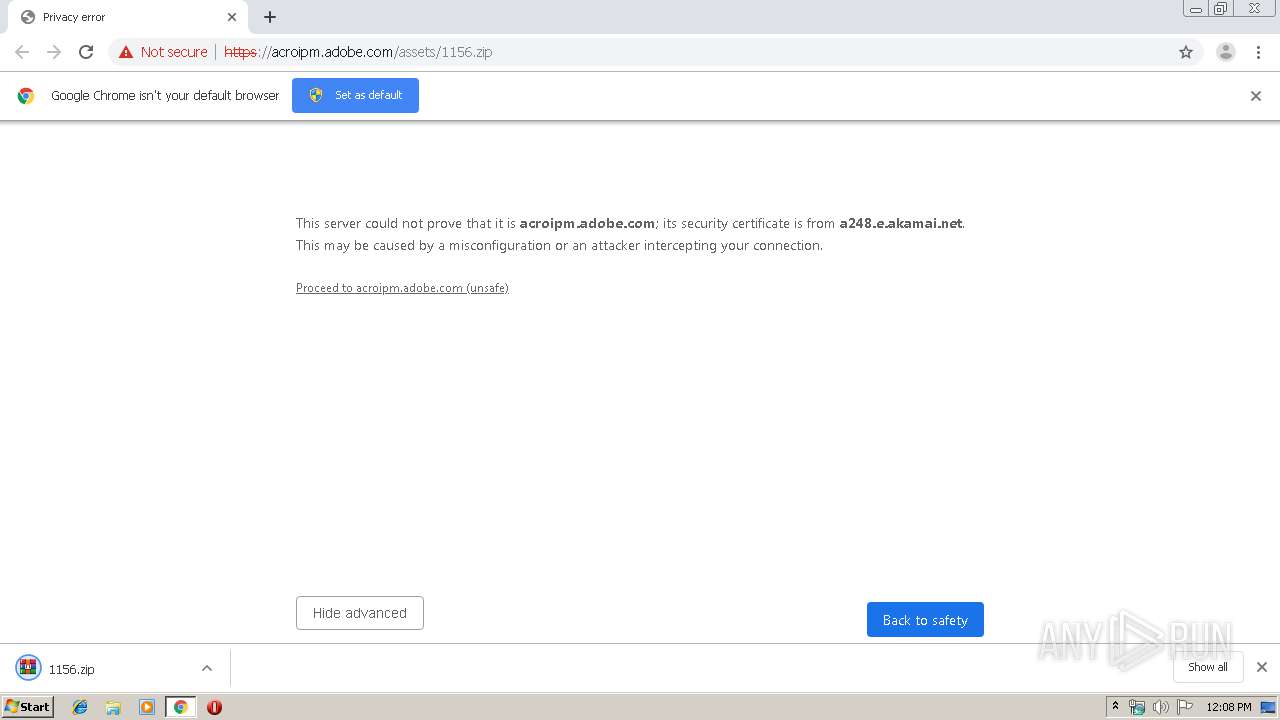Show hidden system tray icons
The width and height of the screenshot is (1280, 720).
[x=1116, y=707]
